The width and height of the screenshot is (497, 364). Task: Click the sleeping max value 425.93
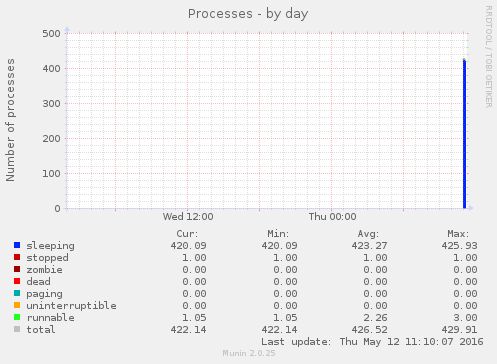click(459, 246)
